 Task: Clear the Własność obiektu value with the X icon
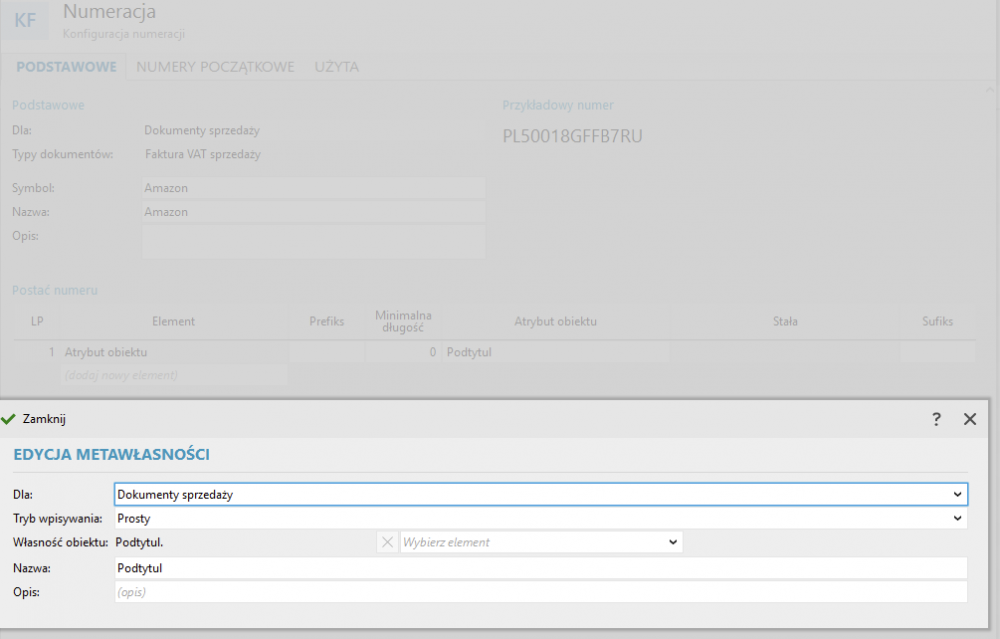tap(387, 542)
